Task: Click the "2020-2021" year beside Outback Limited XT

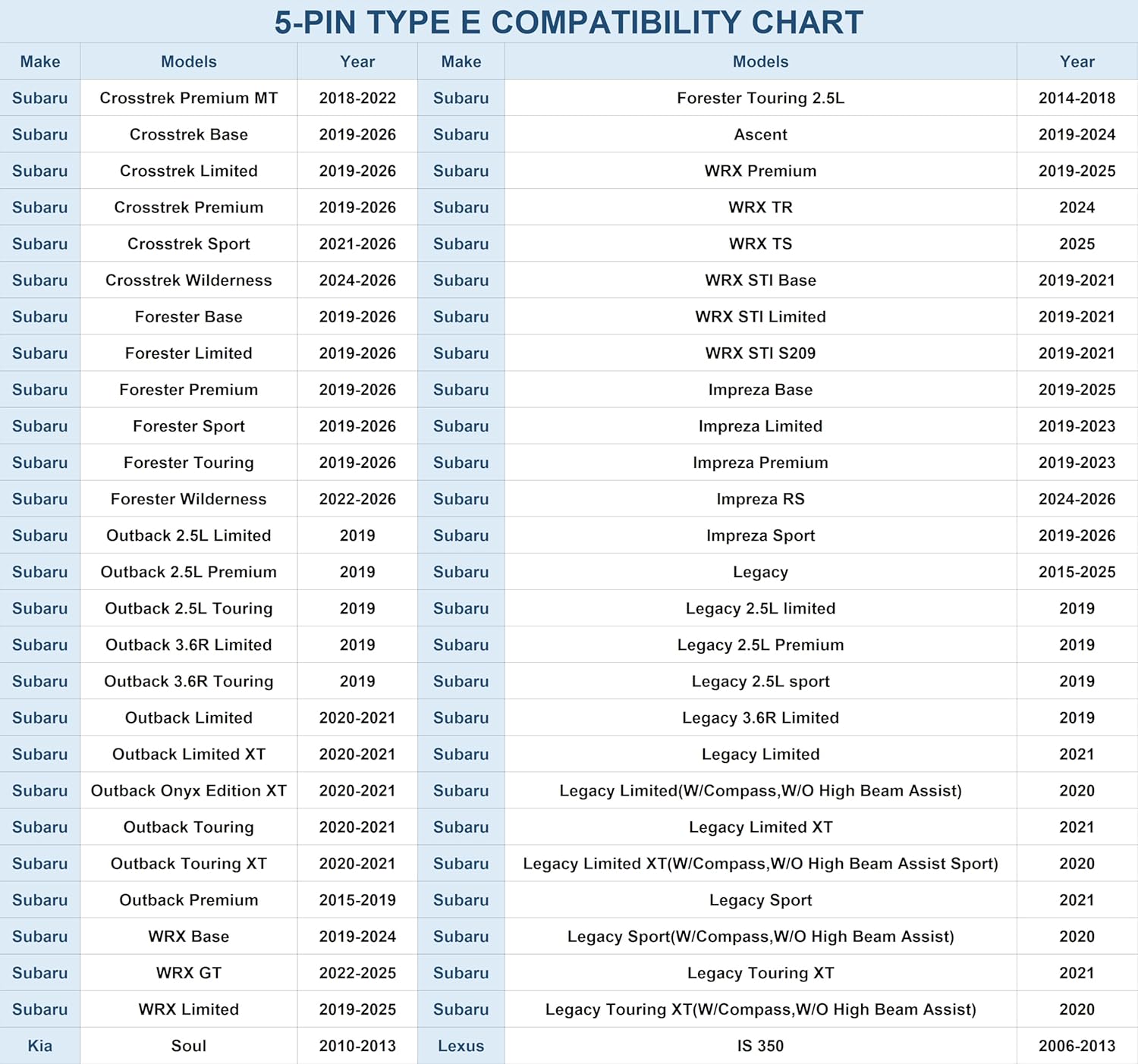Action: pyautogui.click(x=357, y=754)
